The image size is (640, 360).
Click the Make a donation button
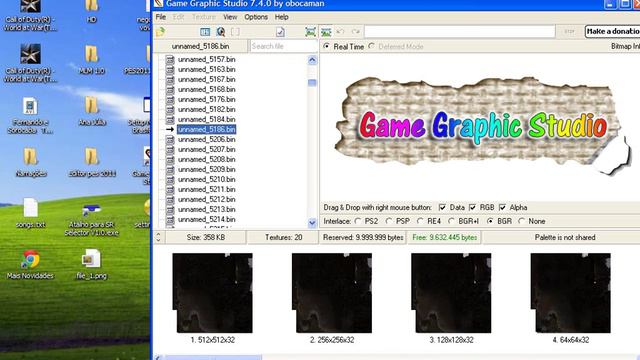point(612,31)
